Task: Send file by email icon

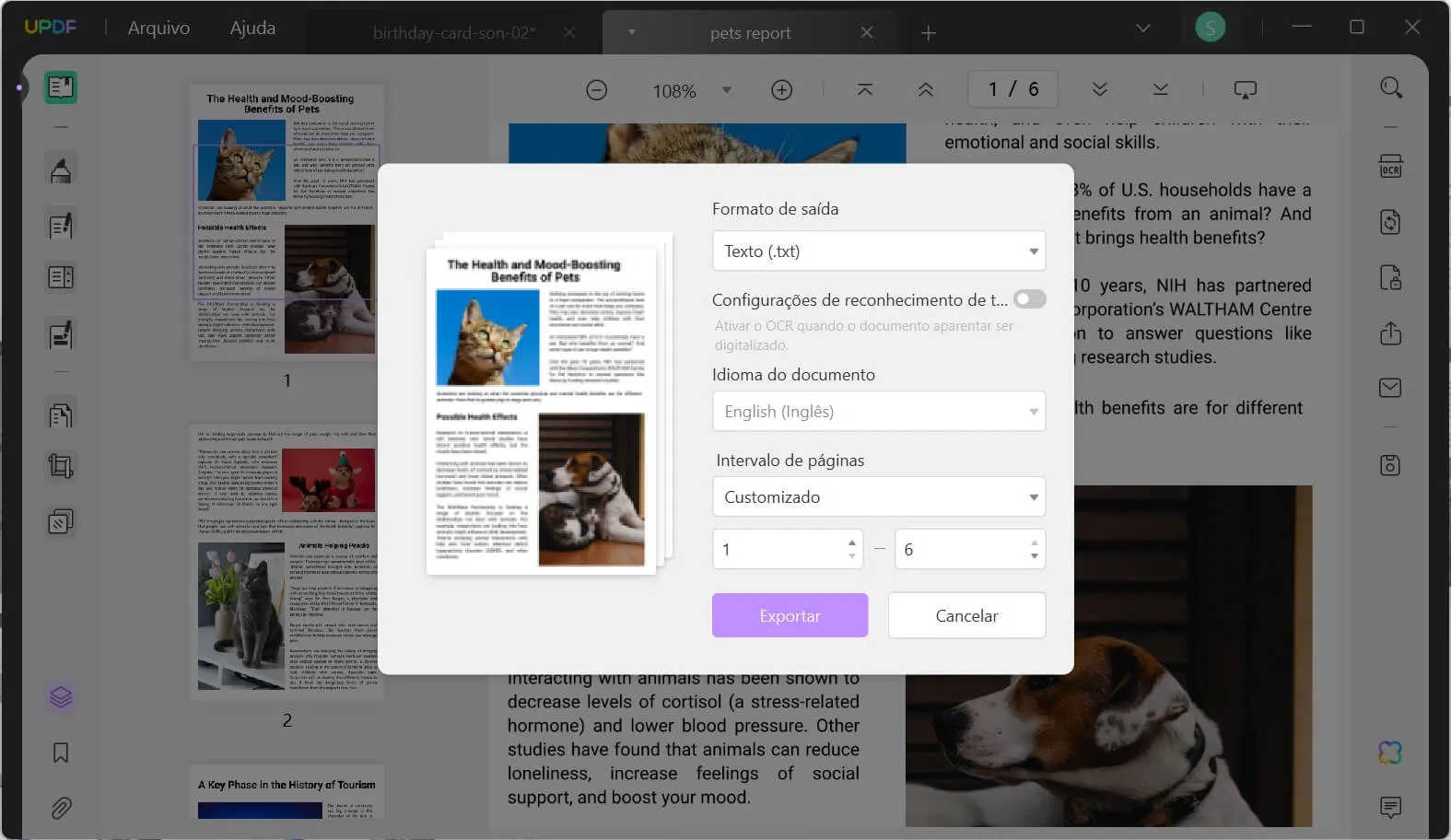Action: (1391, 388)
